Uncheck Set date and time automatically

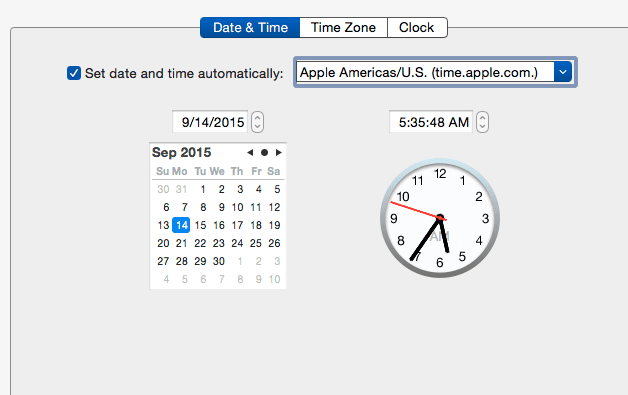tap(74, 73)
